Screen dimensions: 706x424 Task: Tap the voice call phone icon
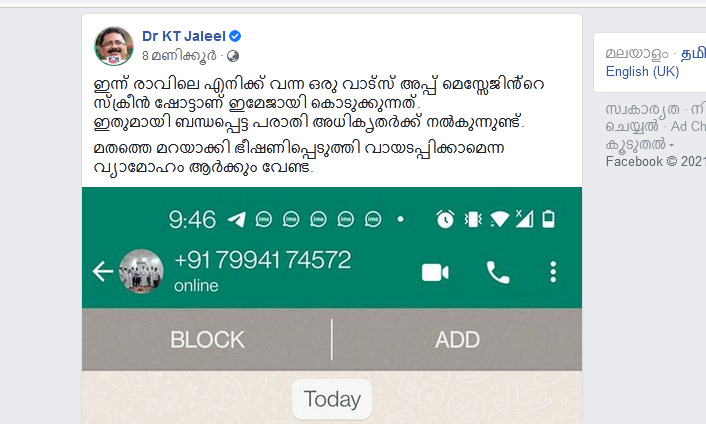point(498,272)
